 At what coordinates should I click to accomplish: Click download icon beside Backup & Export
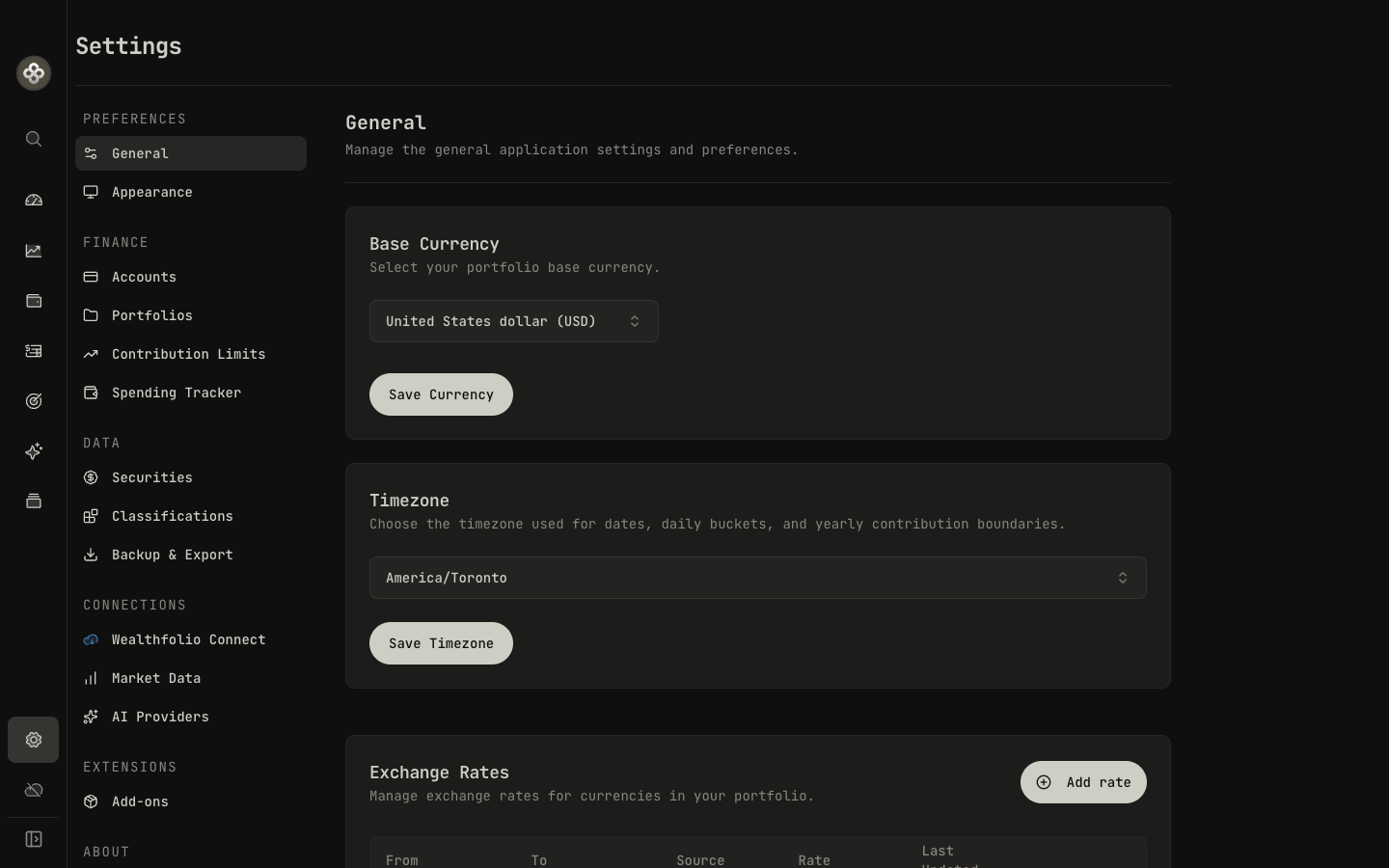(x=91, y=555)
